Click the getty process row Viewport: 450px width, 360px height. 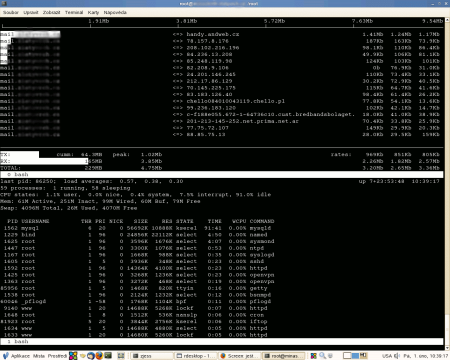coord(137,288)
